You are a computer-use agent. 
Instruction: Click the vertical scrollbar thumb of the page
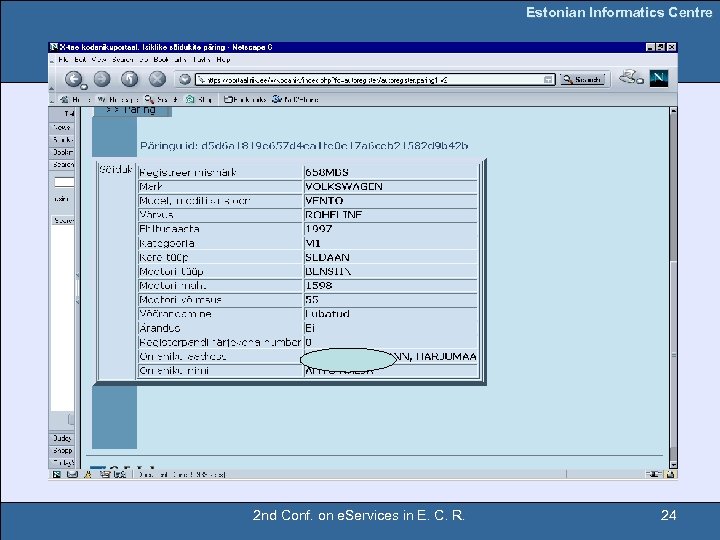(673, 354)
